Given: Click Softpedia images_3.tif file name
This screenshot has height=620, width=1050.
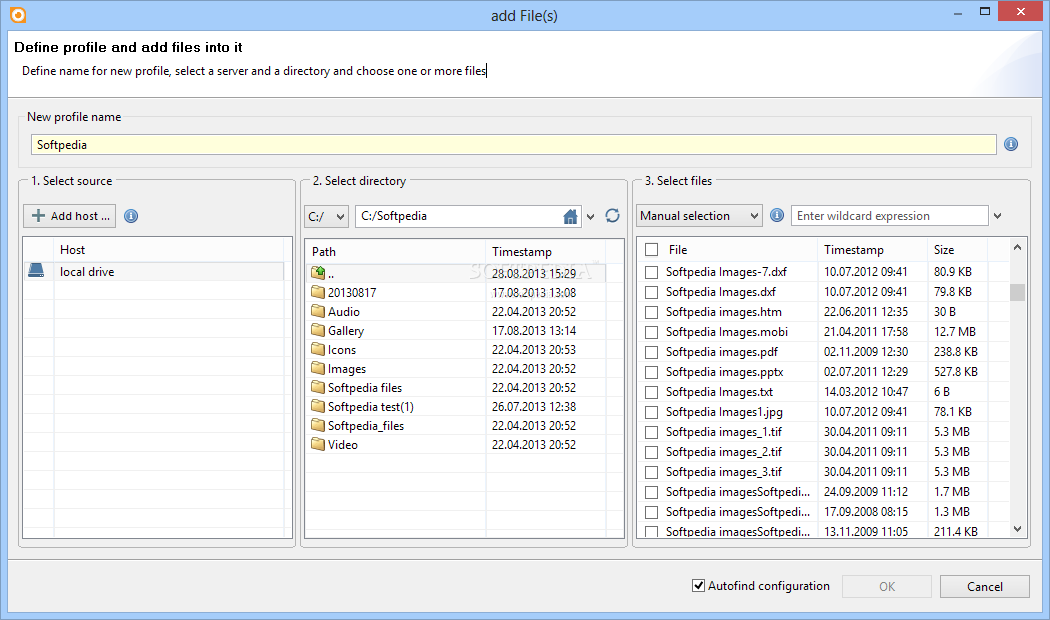Looking at the screenshot, I should coord(723,472).
